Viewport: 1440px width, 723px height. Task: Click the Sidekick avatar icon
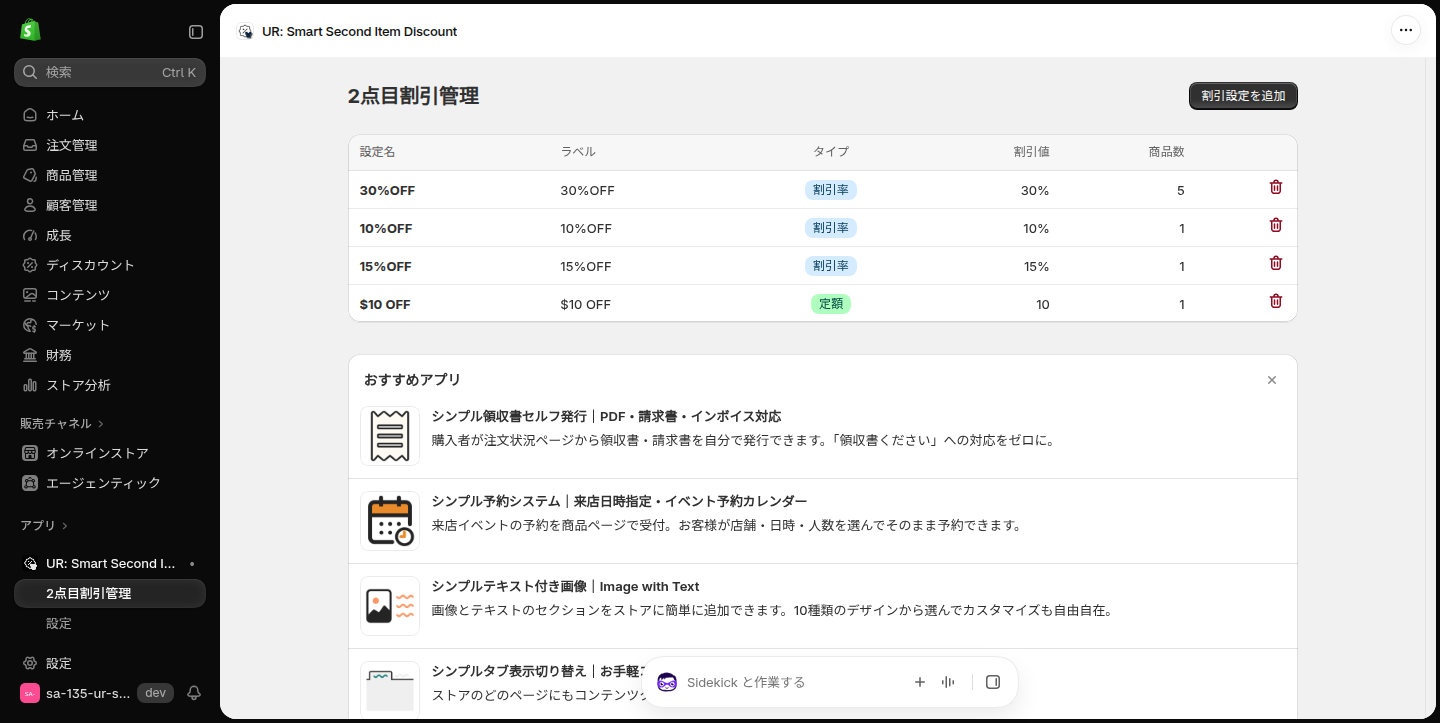pyautogui.click(x=667, y=682)
